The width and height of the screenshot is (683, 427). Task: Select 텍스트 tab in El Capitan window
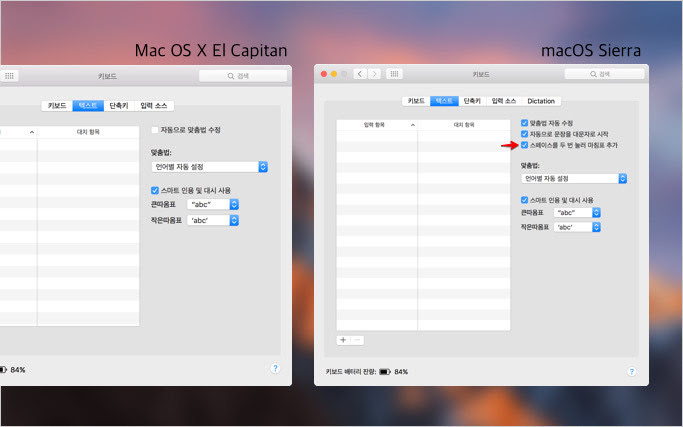coord(88,105)
